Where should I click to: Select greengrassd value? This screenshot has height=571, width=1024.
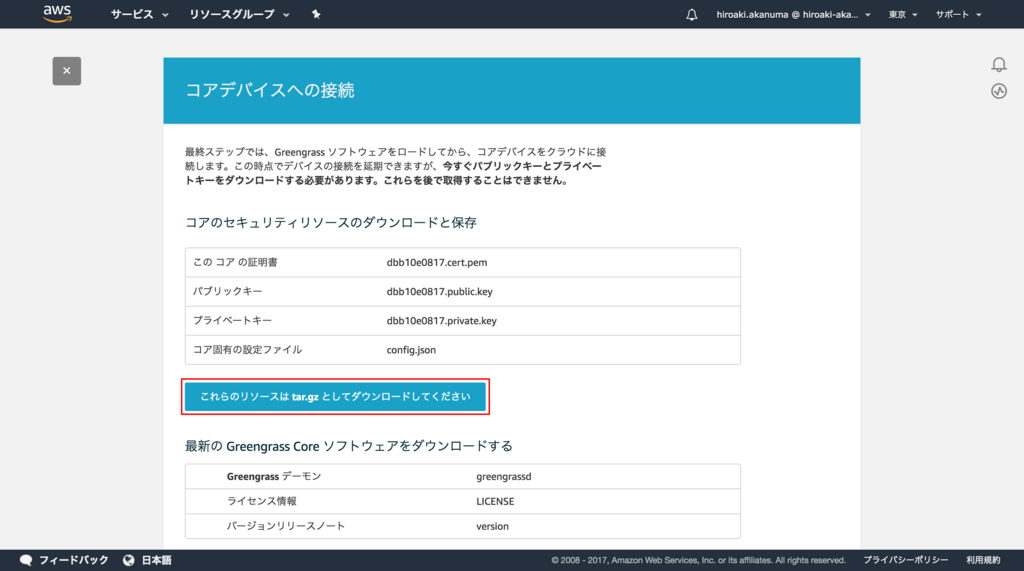[504, 476]
